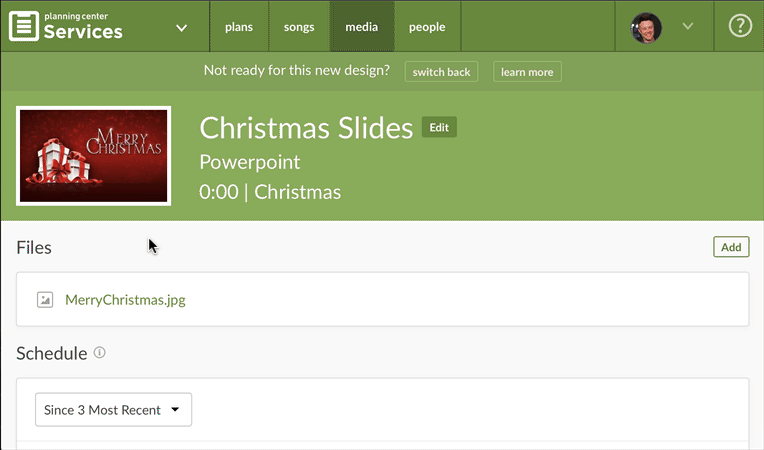Open the MerryChristmas.jpg file link
The height and width of the screenshot is (450, 764).
125,300
